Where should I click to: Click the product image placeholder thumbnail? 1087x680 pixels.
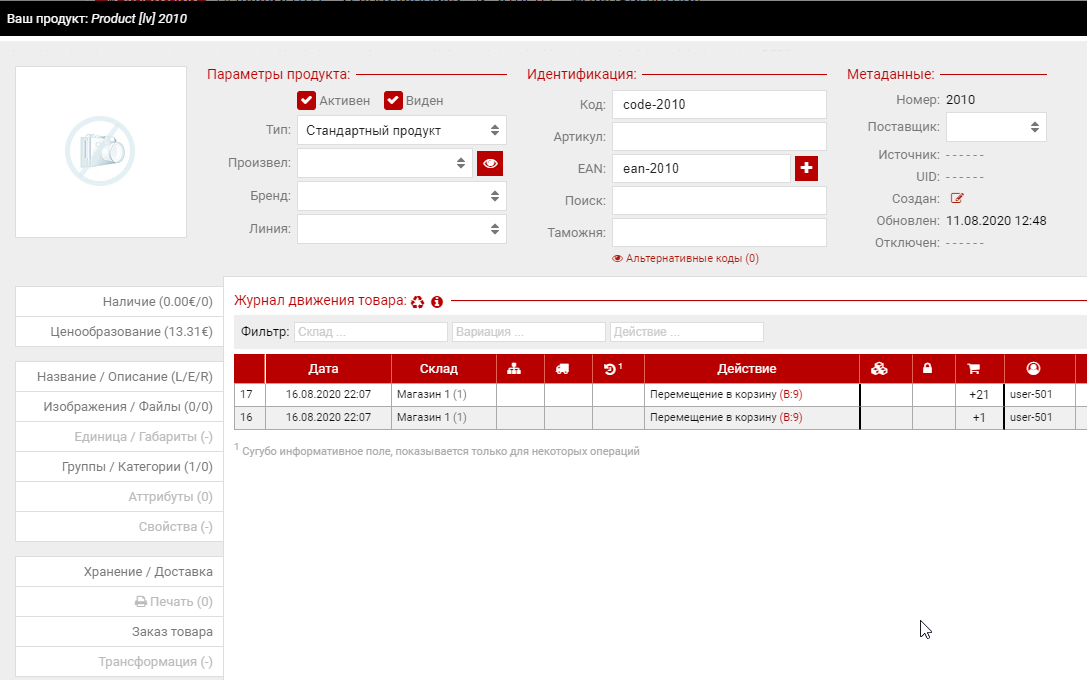101,152
